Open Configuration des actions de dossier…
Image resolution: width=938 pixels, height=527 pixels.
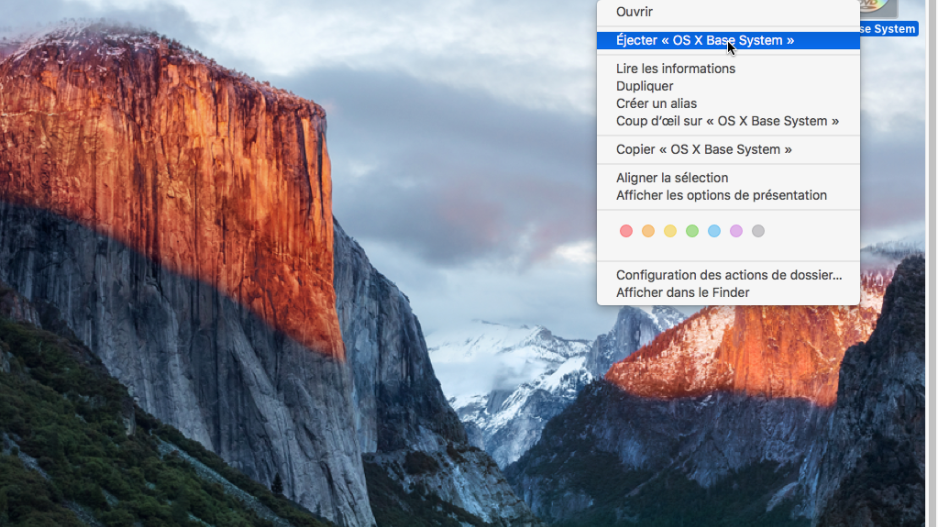coord(728,275)
